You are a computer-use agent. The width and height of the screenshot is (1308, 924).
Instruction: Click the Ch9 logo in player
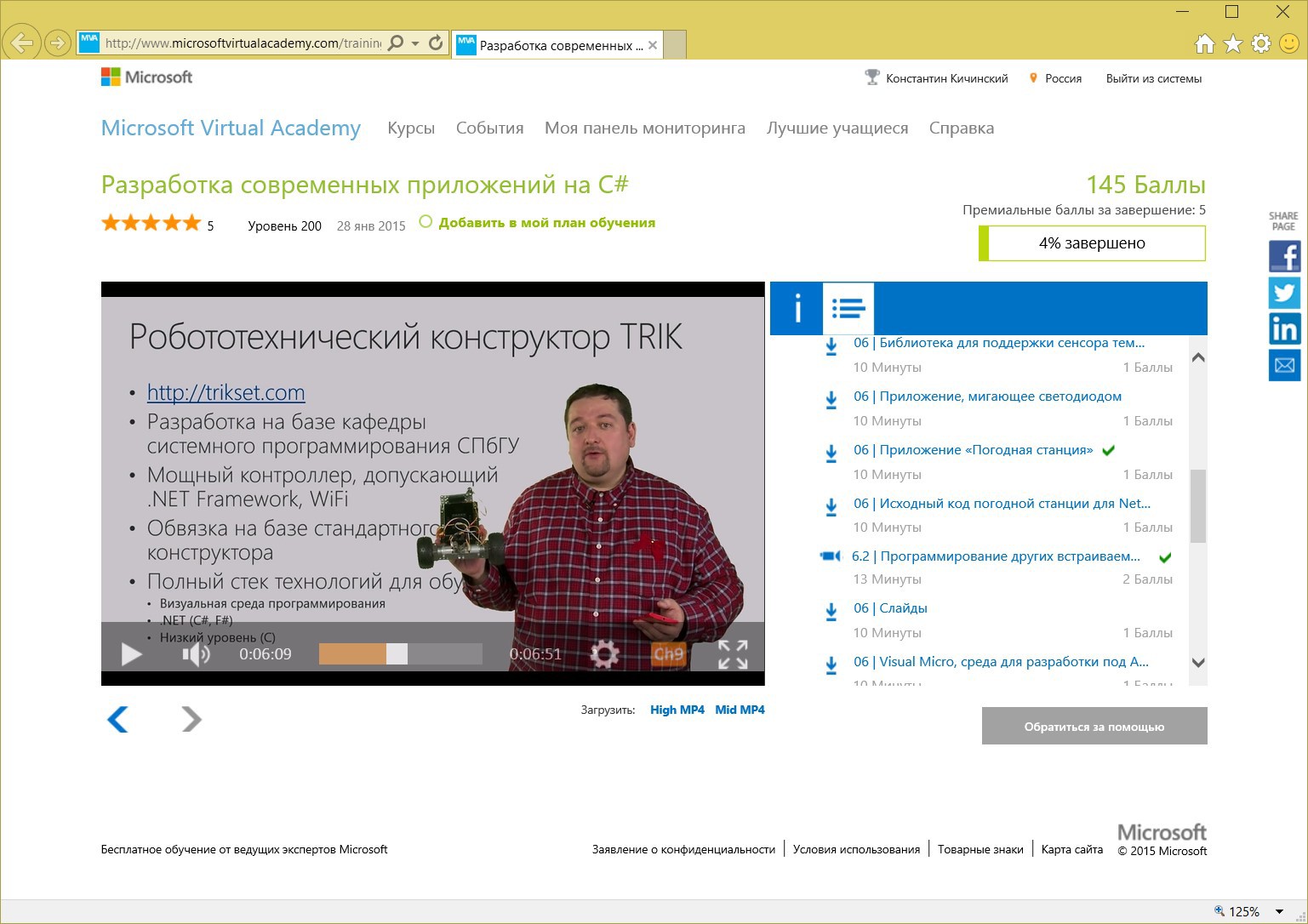pos(668,654)
